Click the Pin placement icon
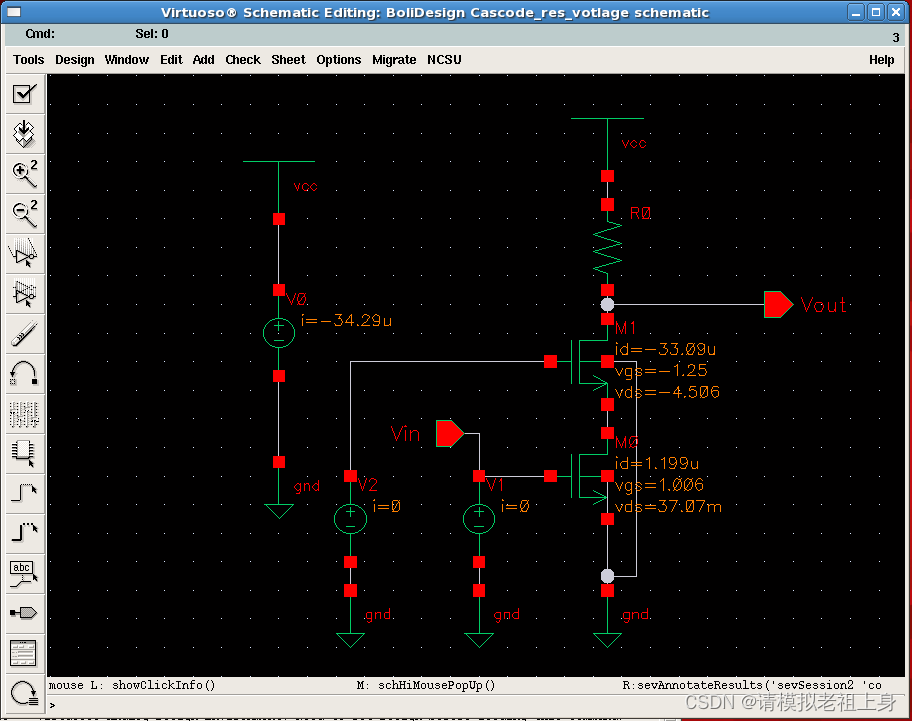The height and width of the screenshot is (721, 912). click(x=25, y=612)
